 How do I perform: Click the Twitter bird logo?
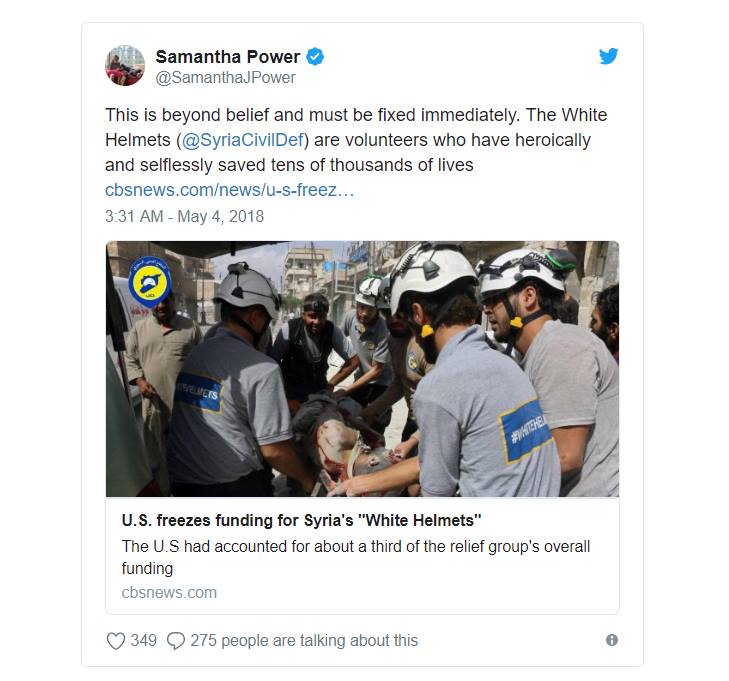coord(609,56)
